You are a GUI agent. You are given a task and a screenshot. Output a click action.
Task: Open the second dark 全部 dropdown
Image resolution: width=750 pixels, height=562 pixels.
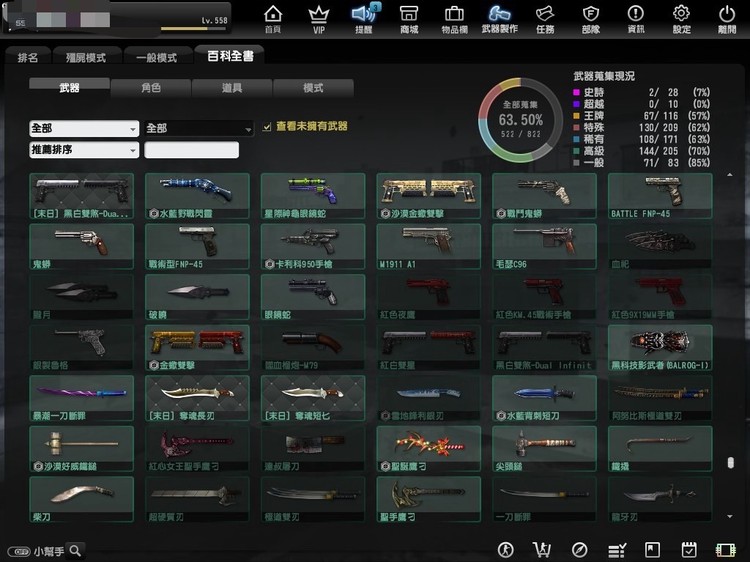[x=199, y=128]
